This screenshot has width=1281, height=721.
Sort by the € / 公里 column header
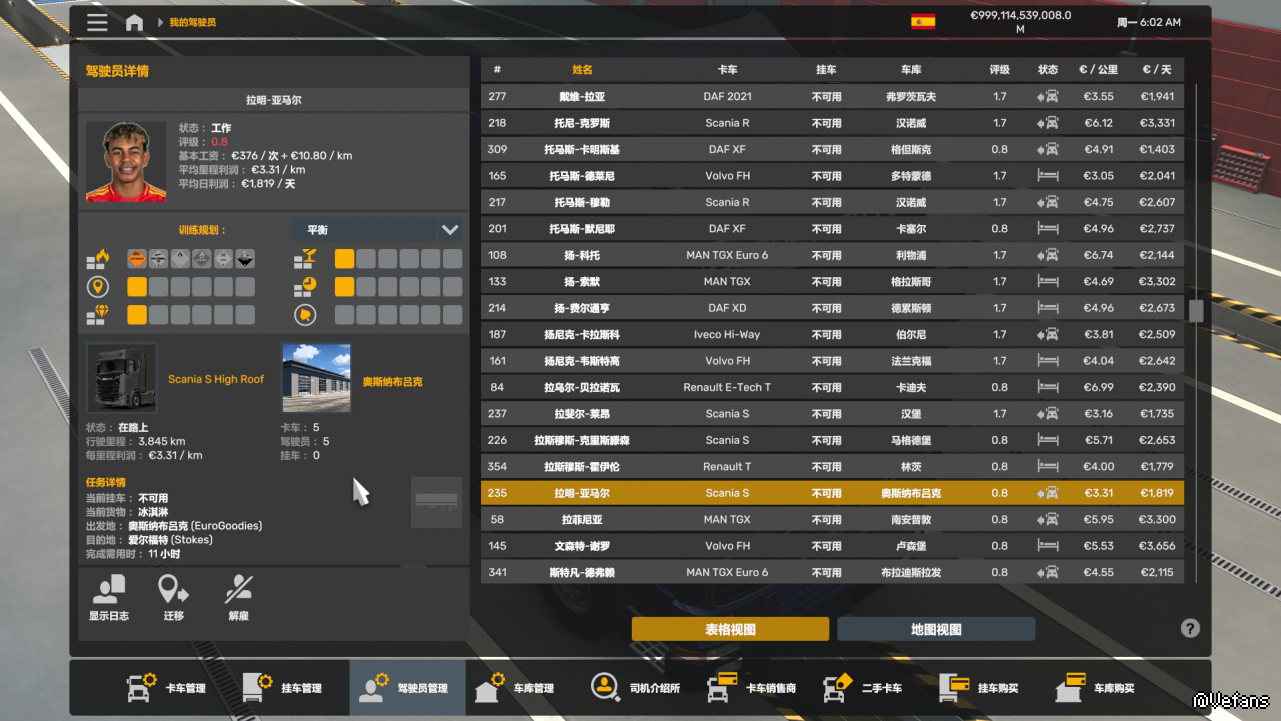(x=1098, y=70)
